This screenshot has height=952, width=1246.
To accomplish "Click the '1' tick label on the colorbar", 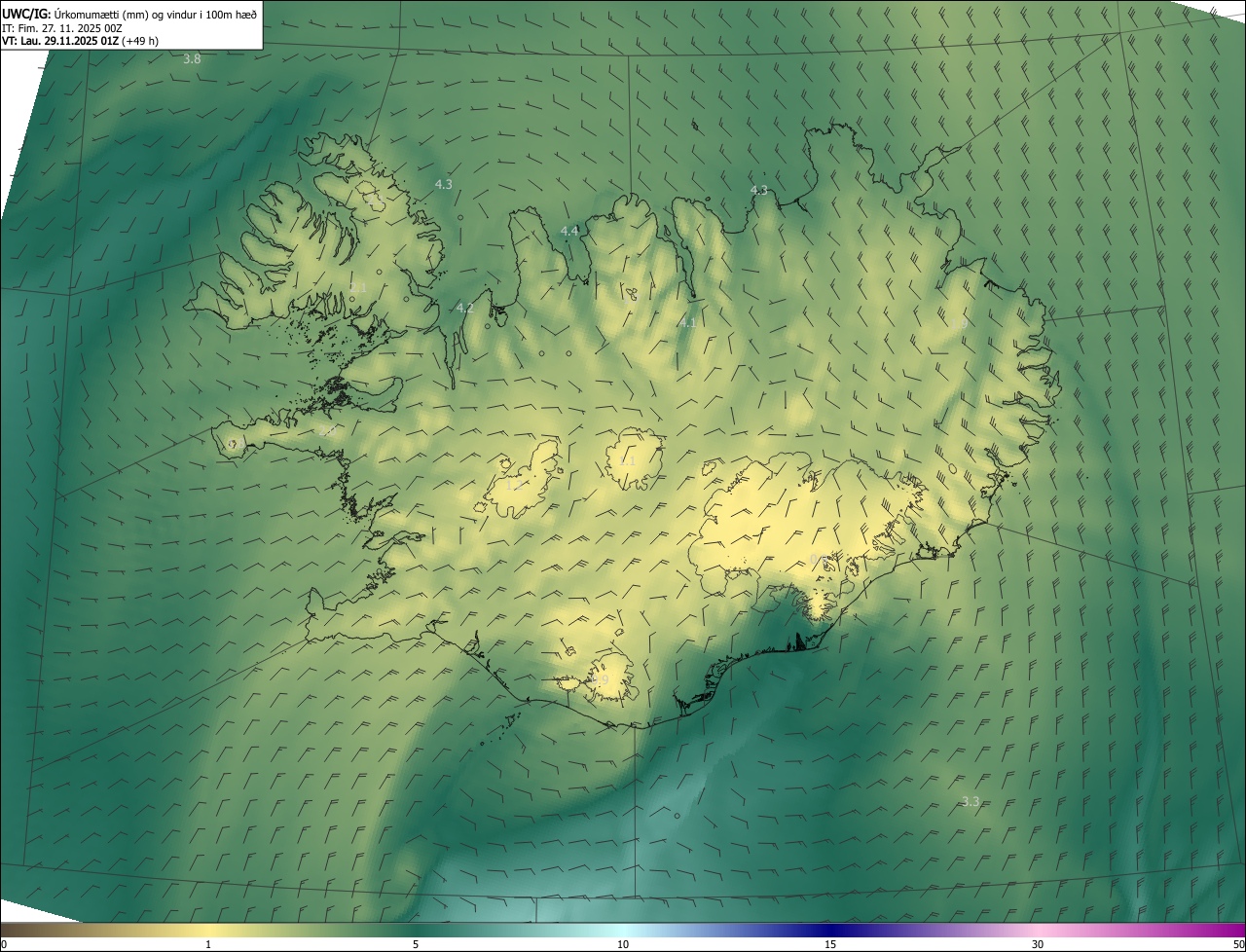I will click(x=208, y=944).
